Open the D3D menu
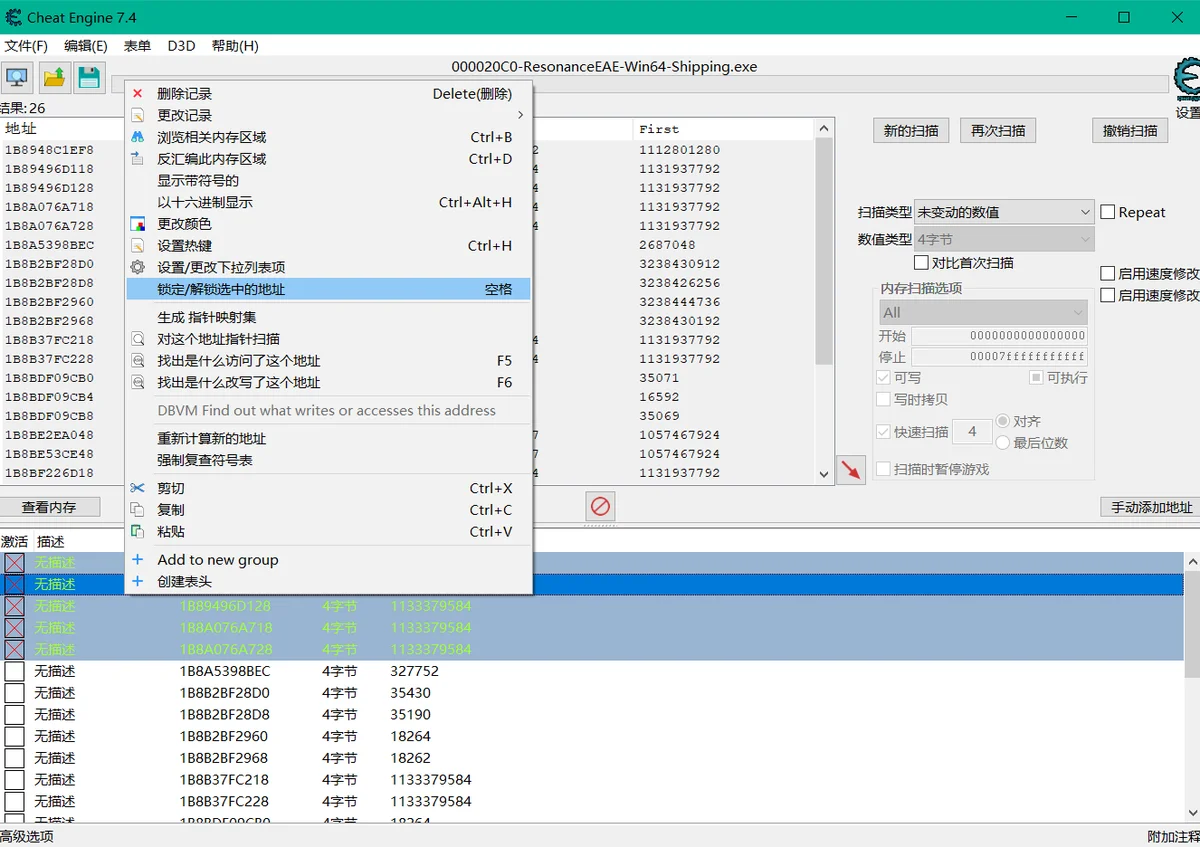This screenshot has height=847, width=1200. 181,46
